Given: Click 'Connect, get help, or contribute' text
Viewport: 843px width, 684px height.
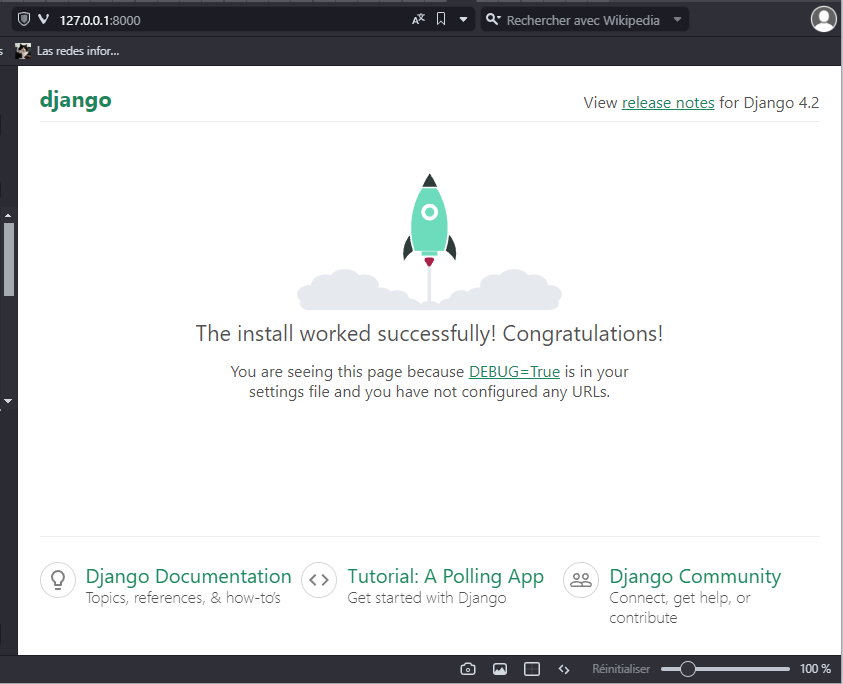Looking at the screenshot, I should tap(680, 608).
